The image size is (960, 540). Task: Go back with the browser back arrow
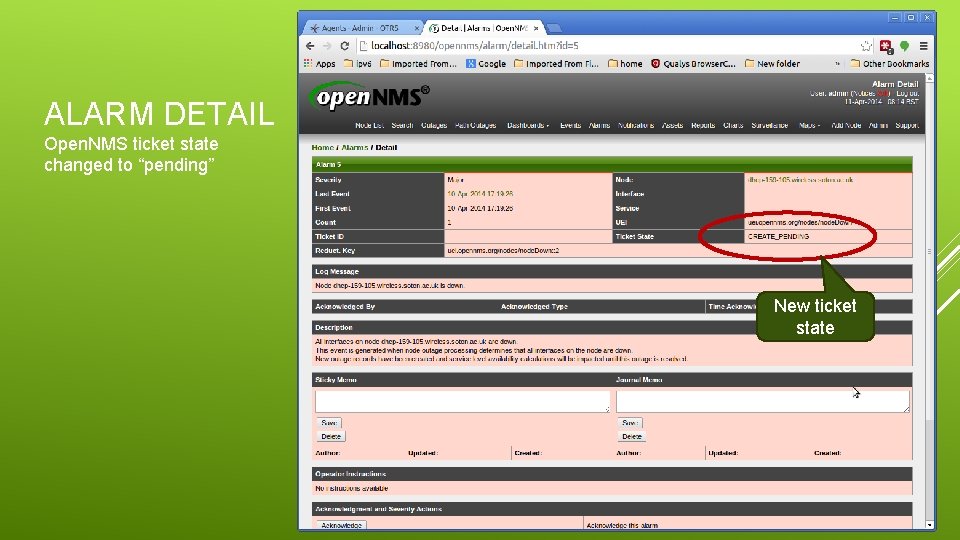pos(310,46)
